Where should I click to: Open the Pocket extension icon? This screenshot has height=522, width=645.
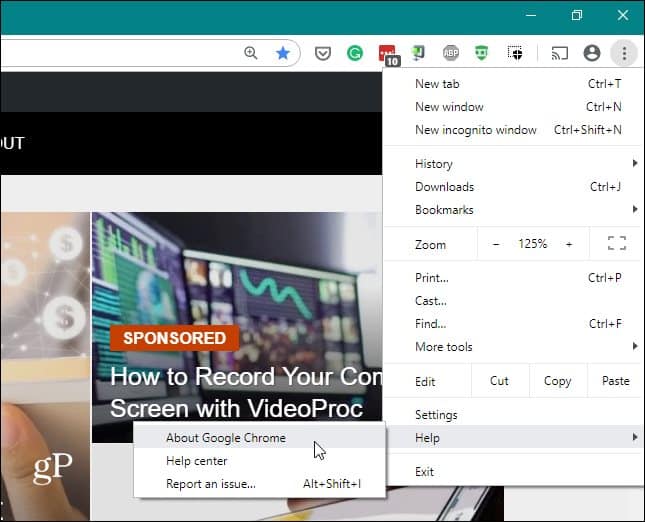click(323, 53)
